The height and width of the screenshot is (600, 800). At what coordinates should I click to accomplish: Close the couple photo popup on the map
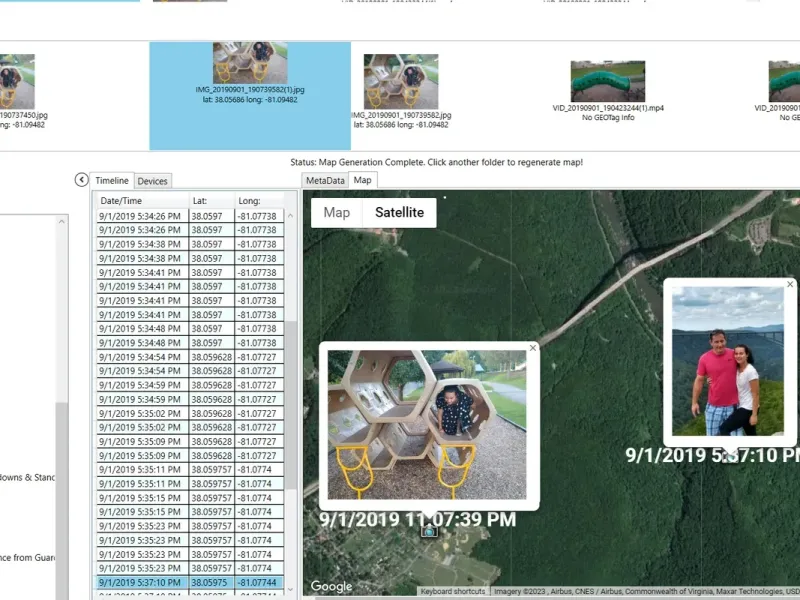(x=790, y=284)
